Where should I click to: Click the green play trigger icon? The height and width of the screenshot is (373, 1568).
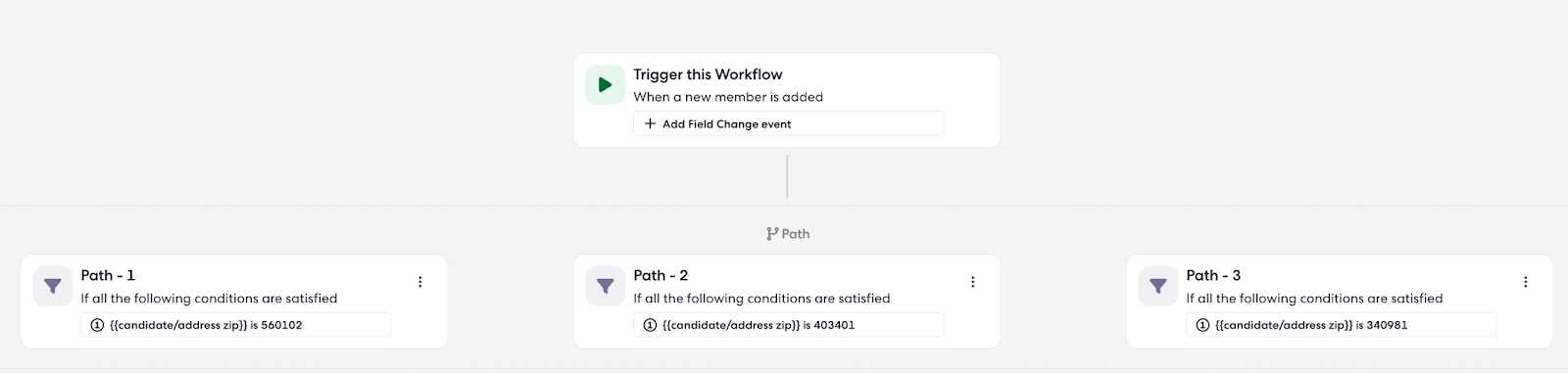pos(606,85)
